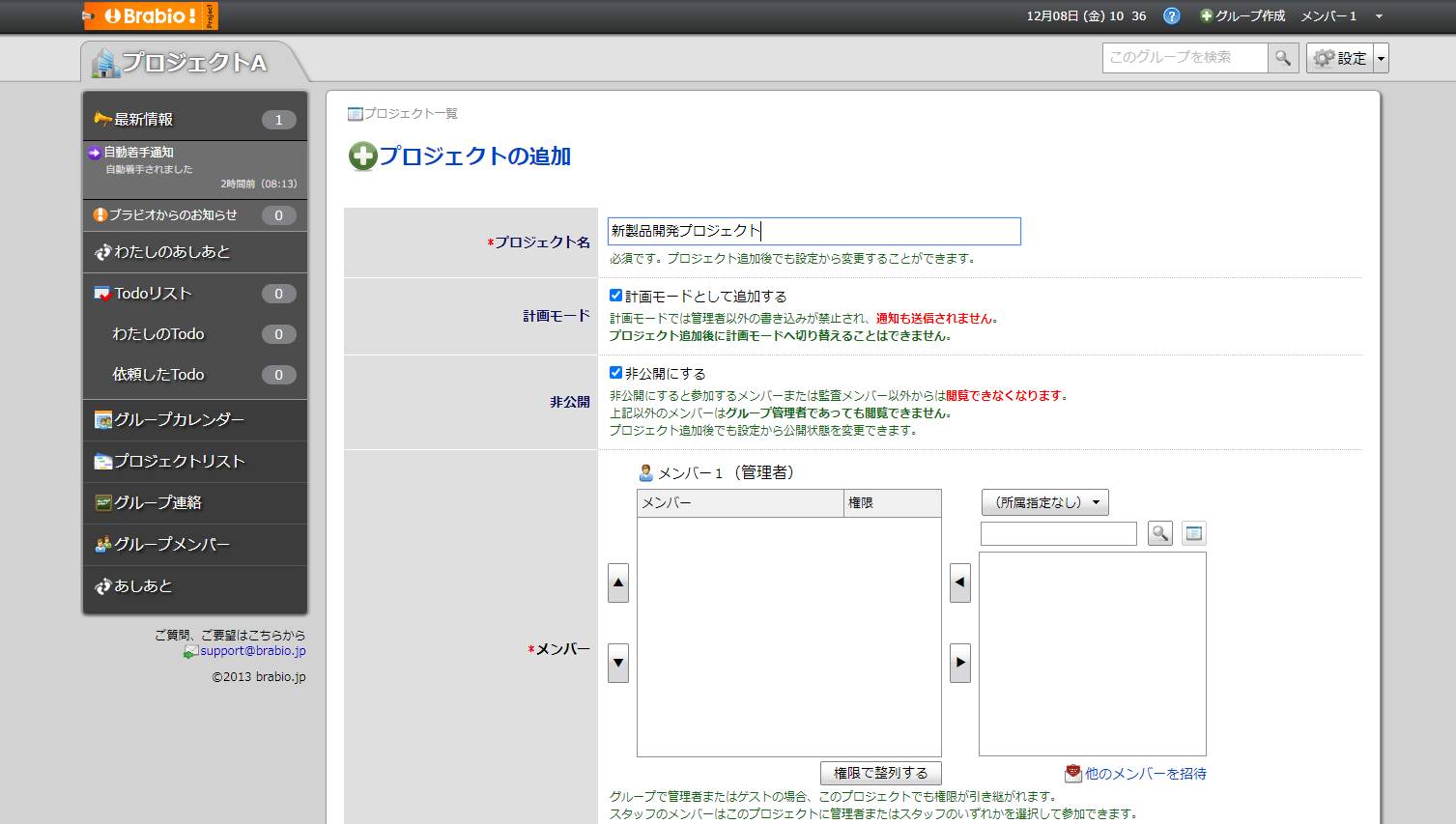Click the 権限で整列する button
The height and width of the screenshot is (824, 1456).
880,773
